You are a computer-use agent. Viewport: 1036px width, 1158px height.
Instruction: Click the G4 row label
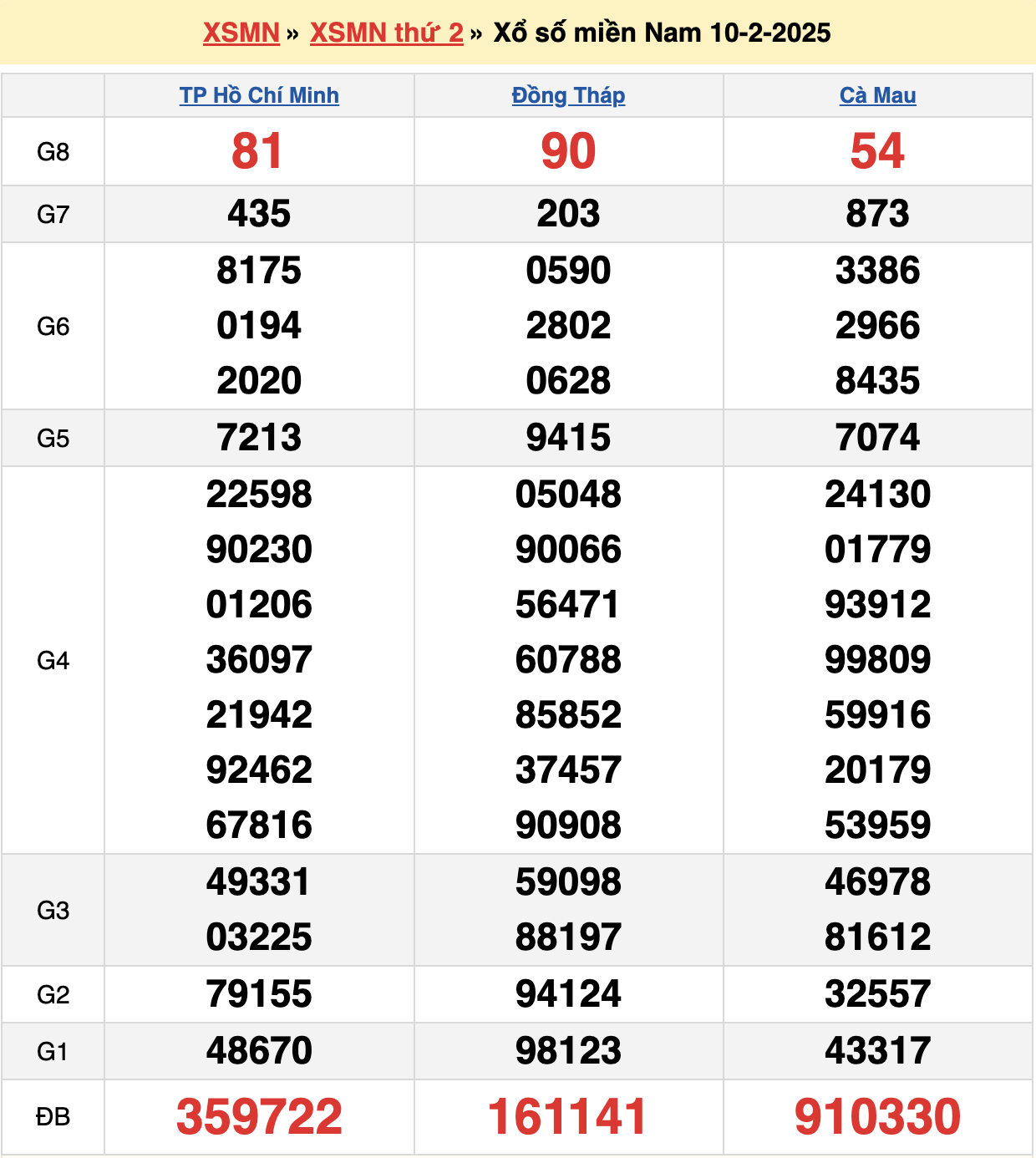53,661
